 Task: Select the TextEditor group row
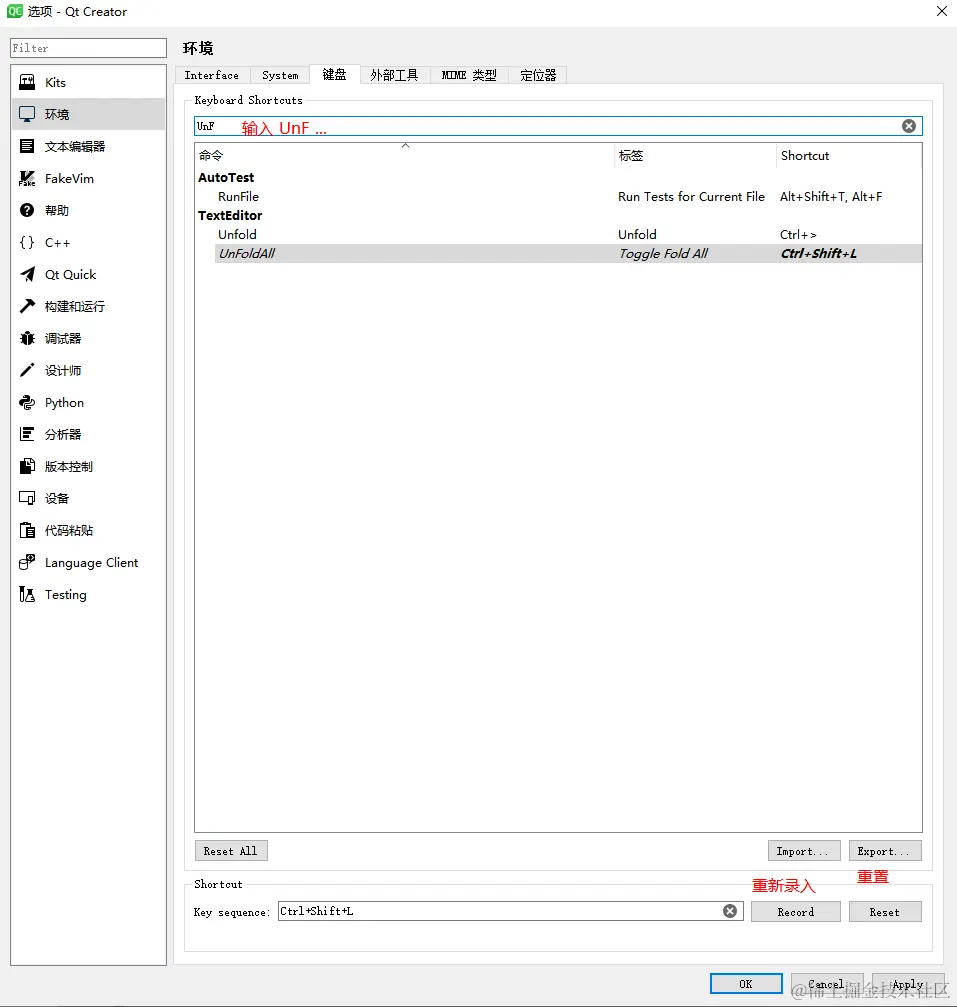pos(558,215)
